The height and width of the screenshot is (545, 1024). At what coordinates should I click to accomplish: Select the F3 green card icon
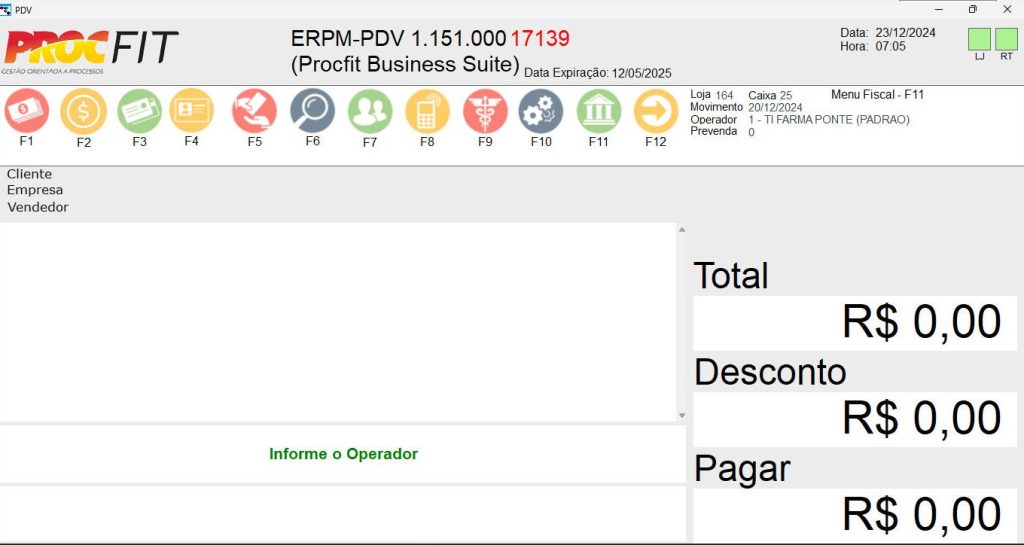point(140,111)
